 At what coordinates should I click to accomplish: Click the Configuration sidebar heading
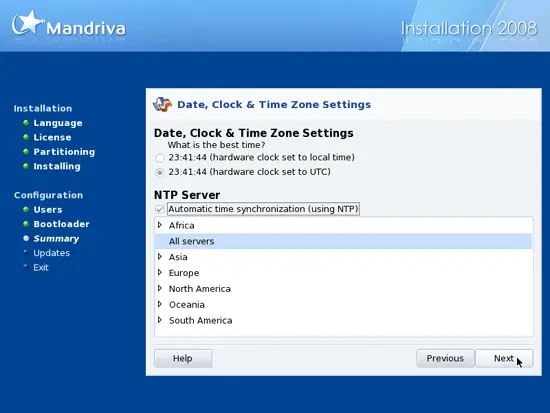(x=48, y=195)
